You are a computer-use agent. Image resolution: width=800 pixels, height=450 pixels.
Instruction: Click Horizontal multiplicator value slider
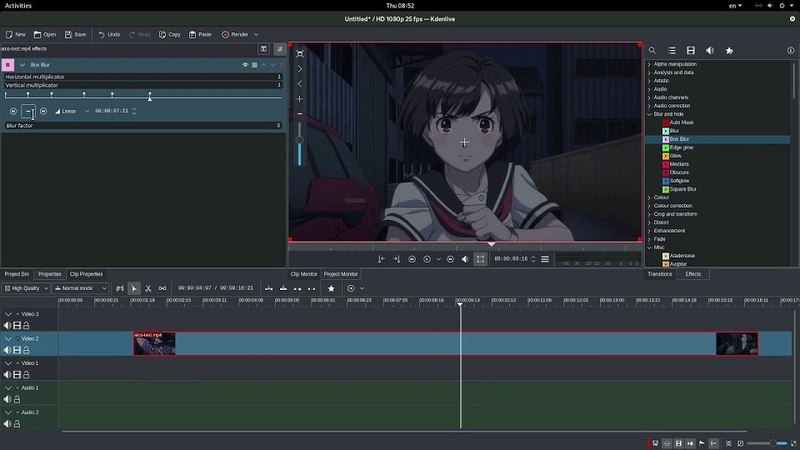(x=143, y=77)
